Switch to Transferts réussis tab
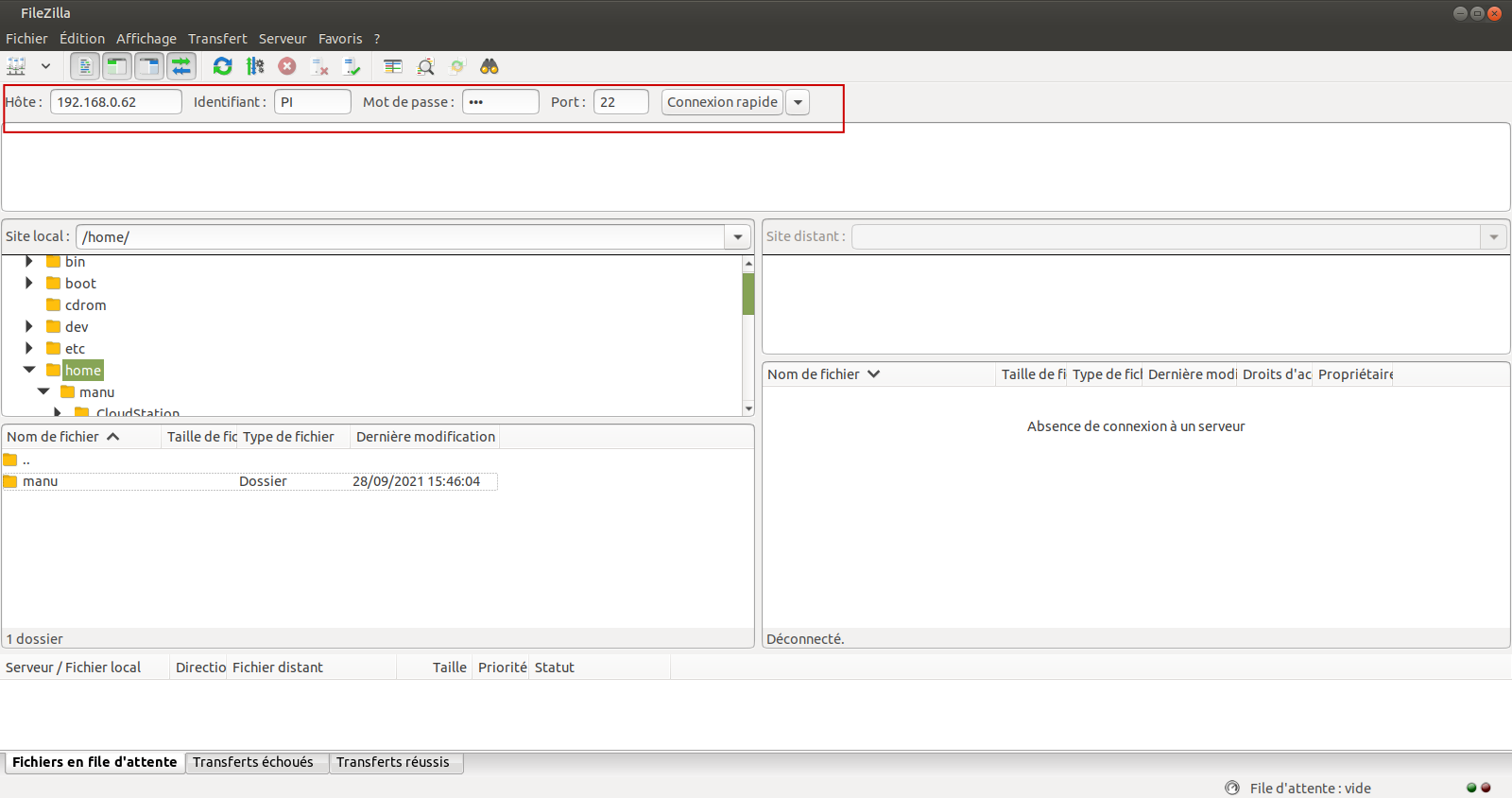The width and height of the screenshot is (1512, 798). click(396, 762)
